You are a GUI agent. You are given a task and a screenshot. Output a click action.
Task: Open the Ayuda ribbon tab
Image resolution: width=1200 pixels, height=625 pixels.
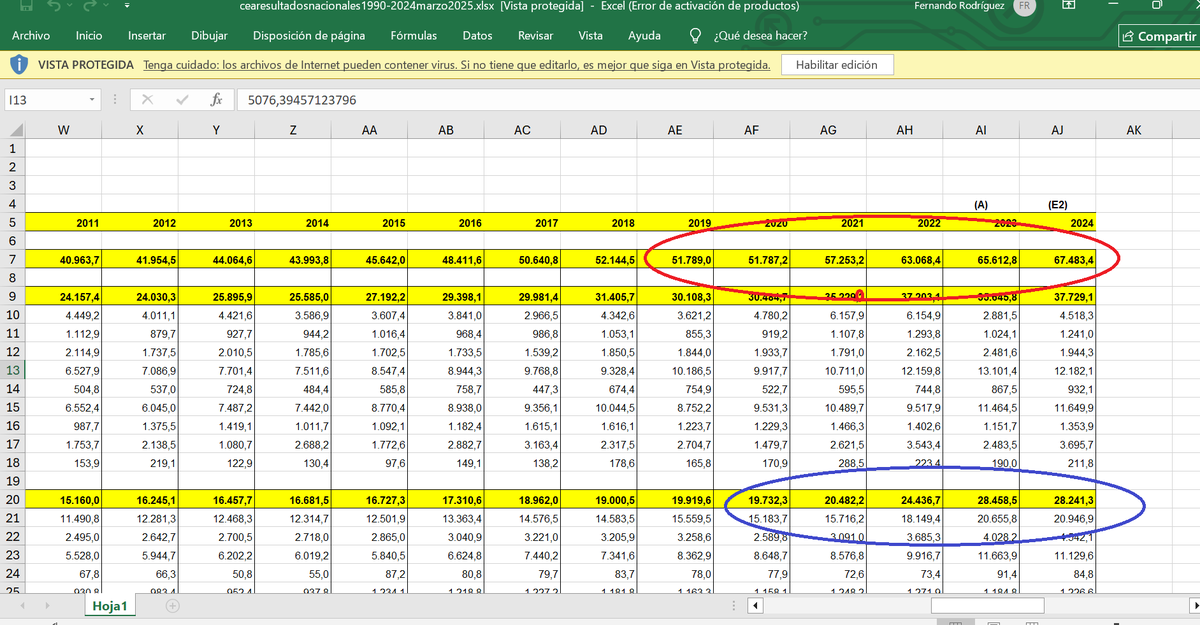644,36
